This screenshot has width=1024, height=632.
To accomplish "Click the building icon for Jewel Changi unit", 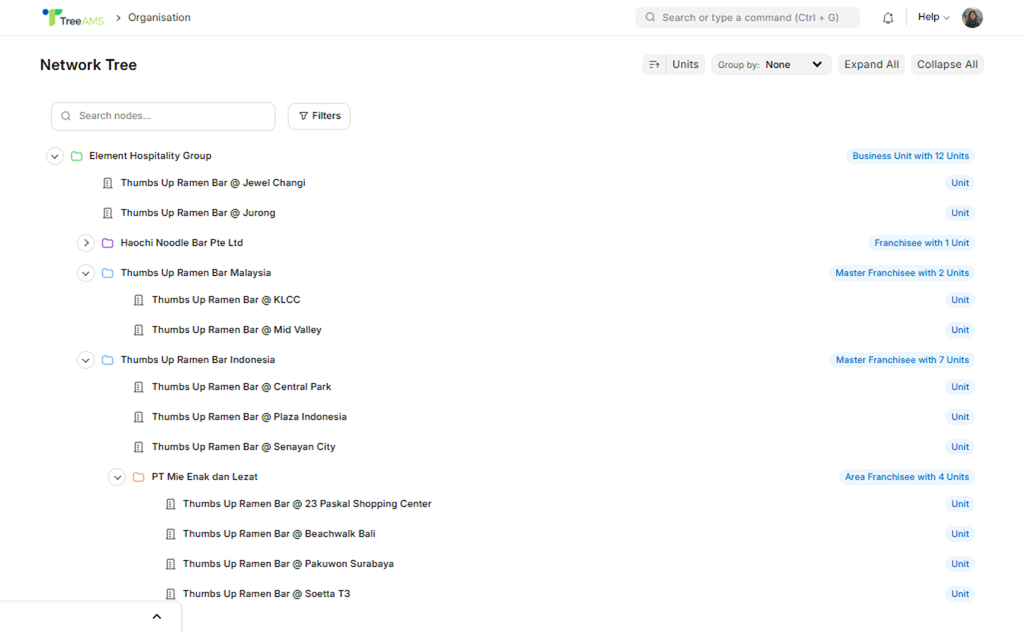I will [108, 183].
